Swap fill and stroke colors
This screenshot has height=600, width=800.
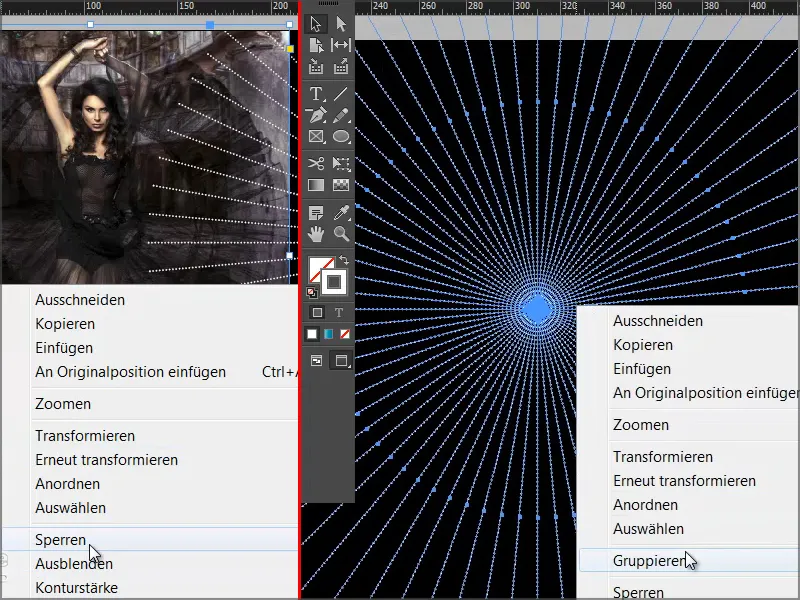tap(344, 260)
